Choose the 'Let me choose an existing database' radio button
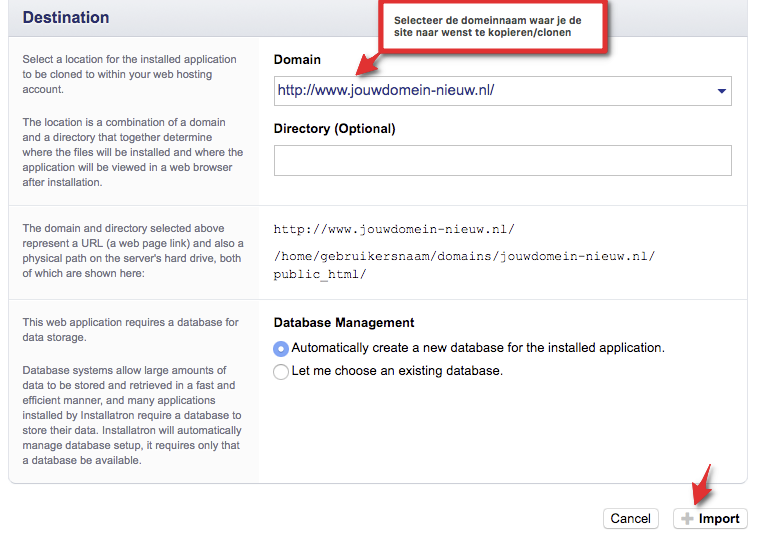This screenshot has height=542, width=761. click(281, 371)
